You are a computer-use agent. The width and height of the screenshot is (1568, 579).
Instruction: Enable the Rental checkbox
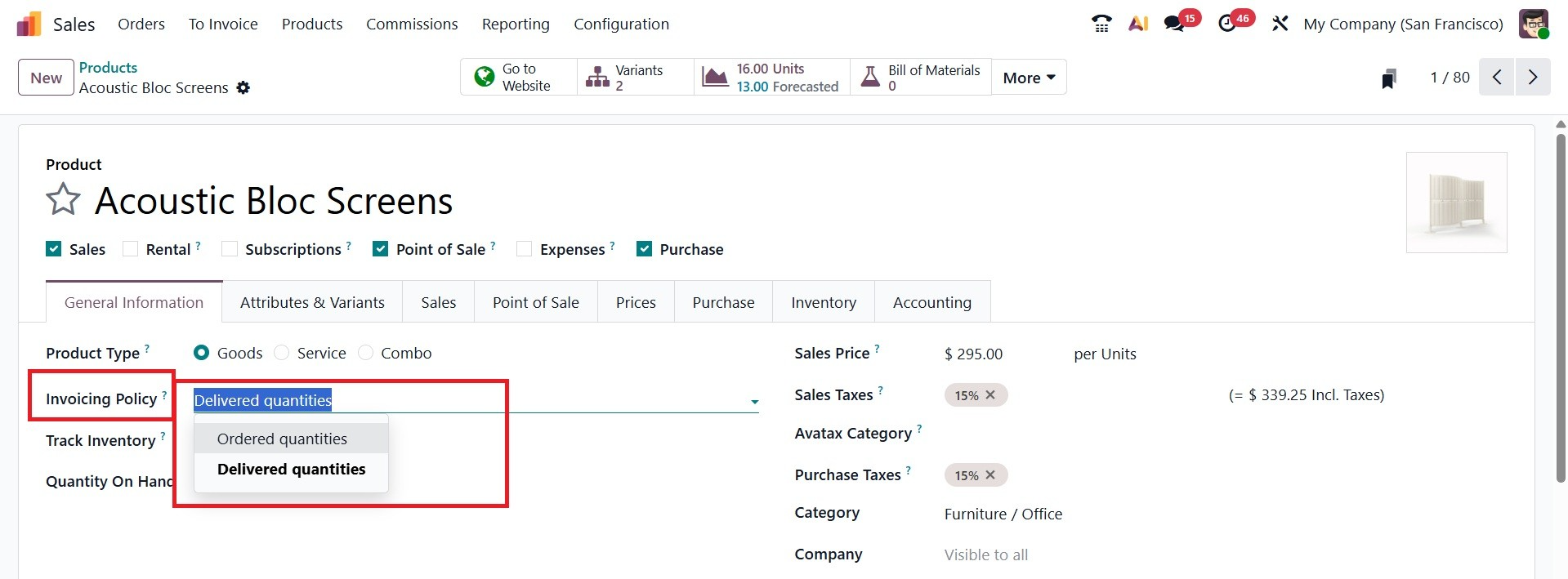coord(130,249)
